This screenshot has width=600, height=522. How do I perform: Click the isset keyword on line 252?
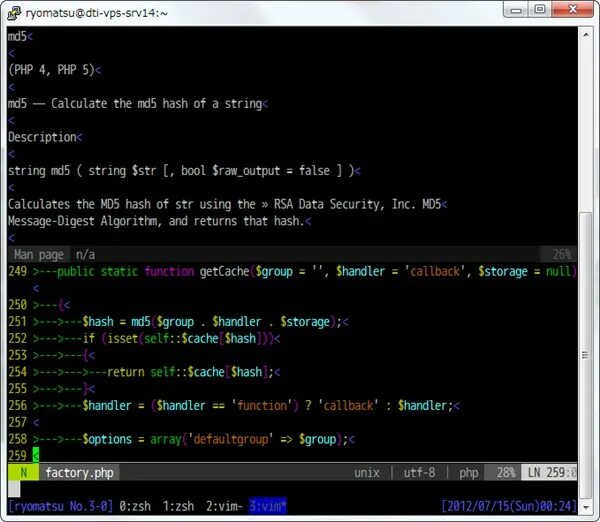(122, 338)
